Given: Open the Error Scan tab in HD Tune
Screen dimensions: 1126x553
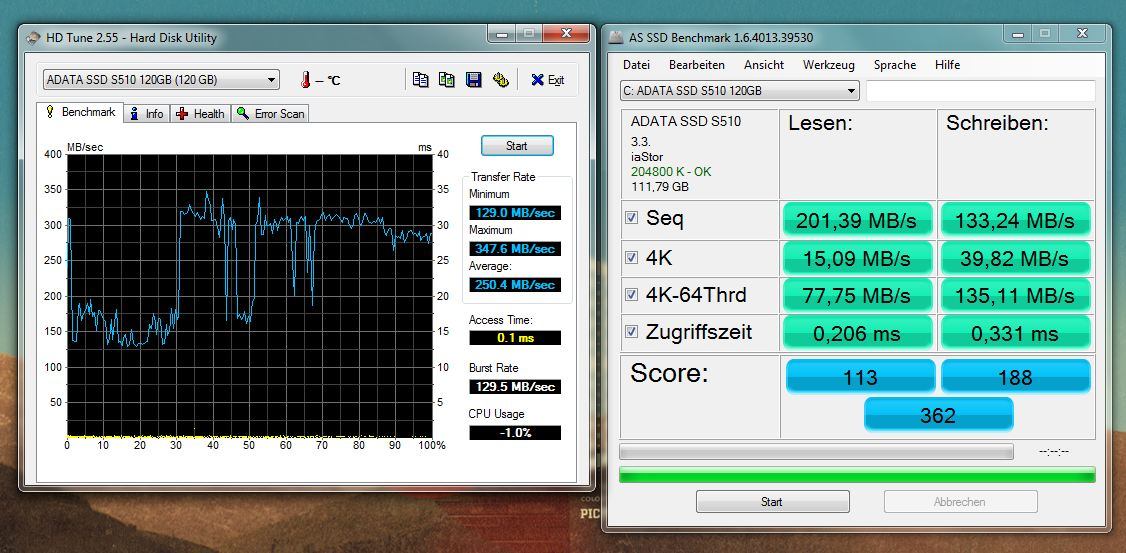Looking at the screenshot, I should point(270,113).
